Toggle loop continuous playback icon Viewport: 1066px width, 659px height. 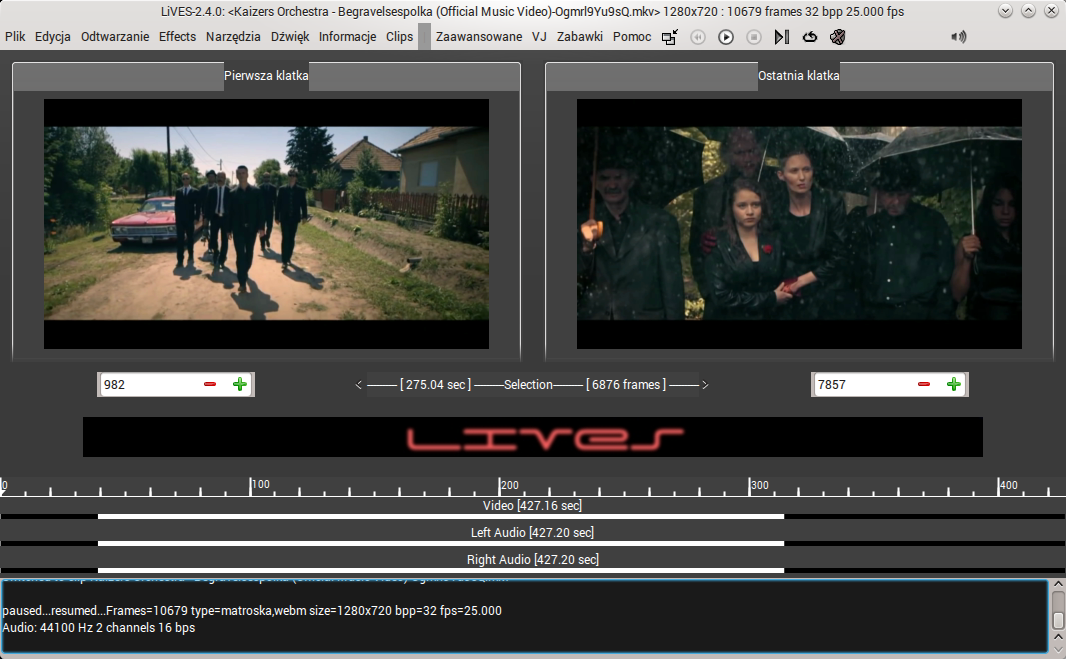coord(810,37)
